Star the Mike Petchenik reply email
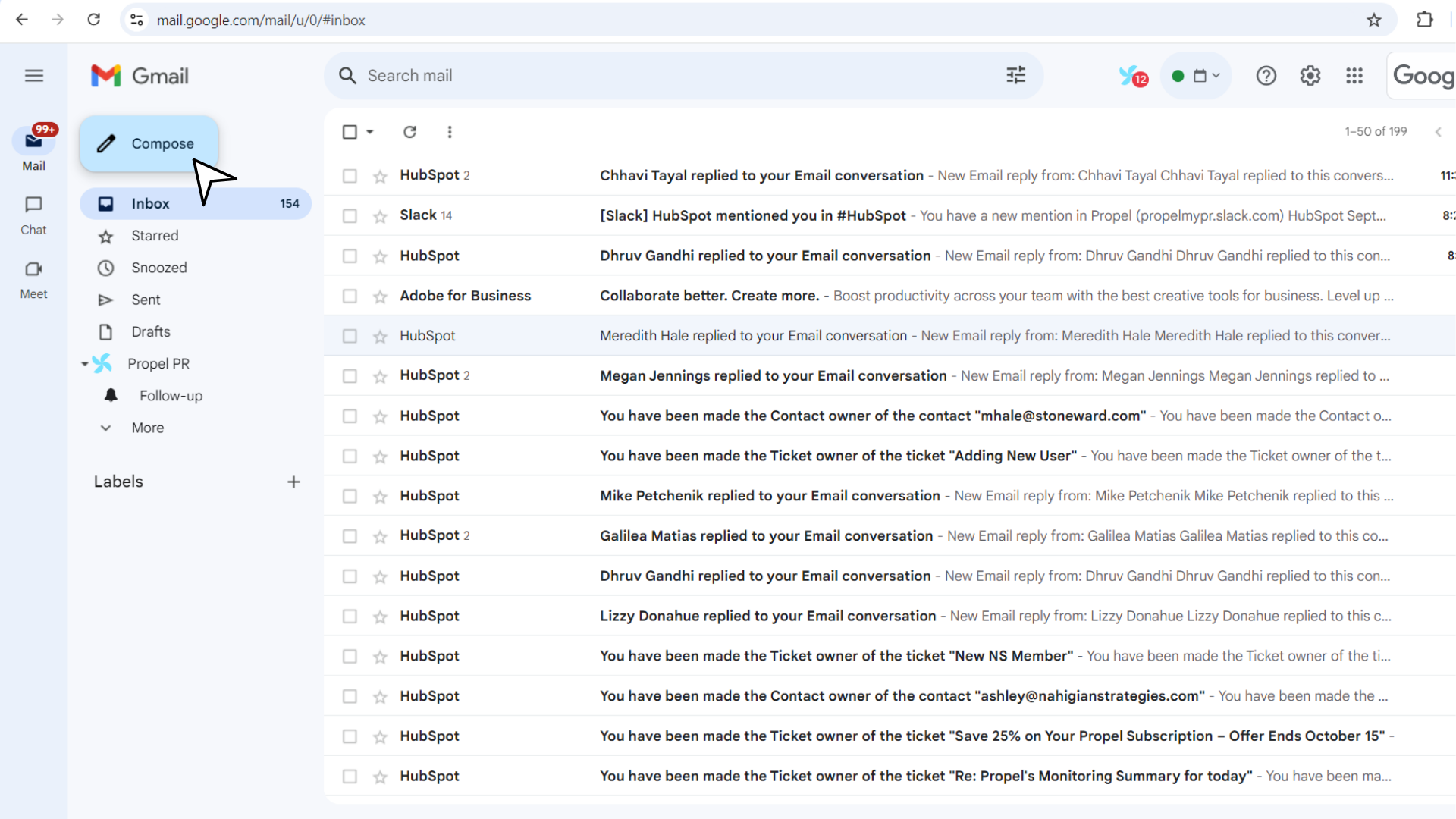The height and width of the screenshot is (819, 1456). 380,497
